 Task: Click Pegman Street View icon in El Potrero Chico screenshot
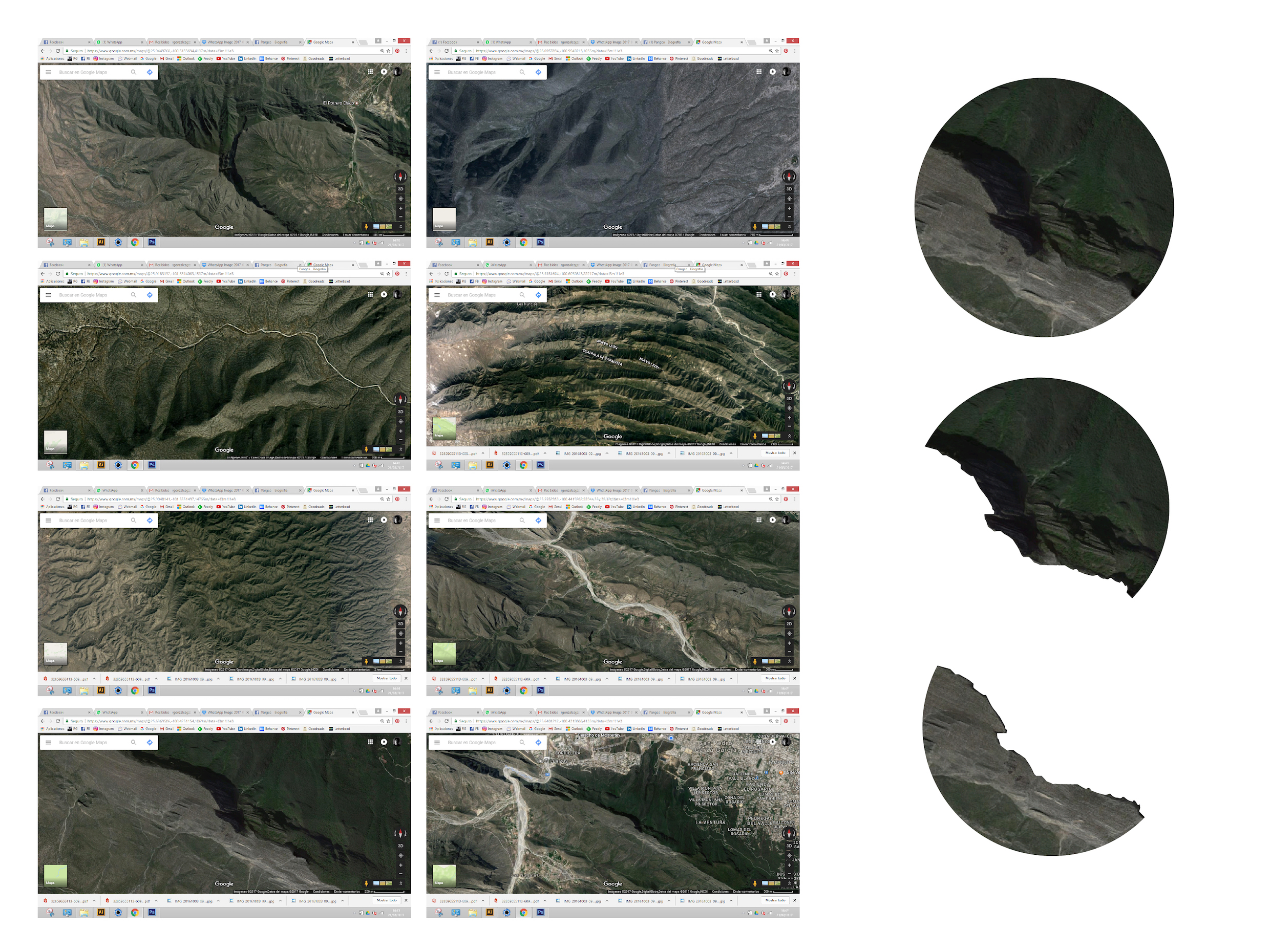pos(366,227)
